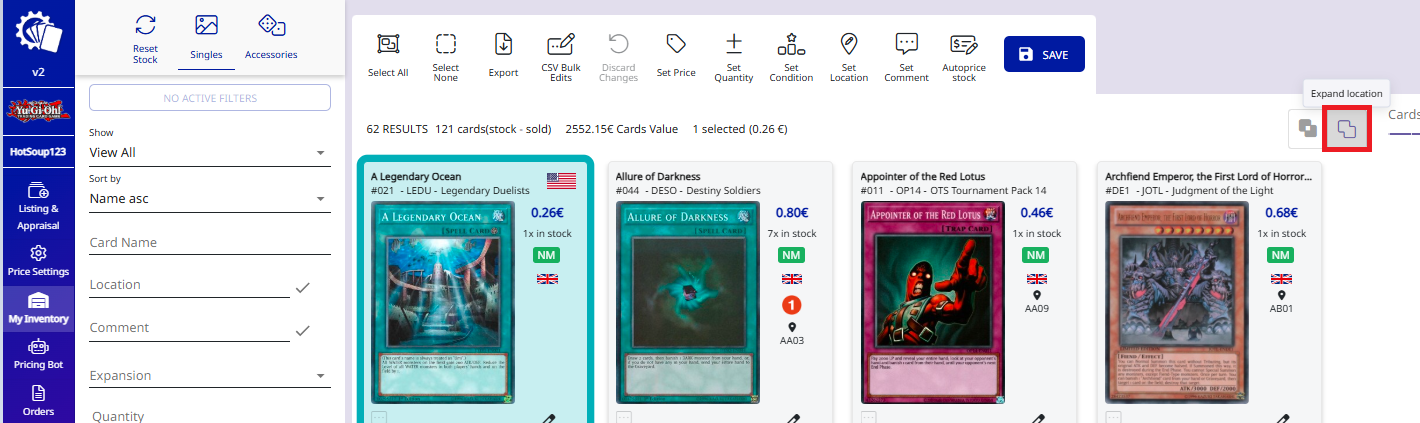The width and height of the screenshot is (1420, 423).
Task: Click the Set Quantity icon
Action: (x=734, y=44)
